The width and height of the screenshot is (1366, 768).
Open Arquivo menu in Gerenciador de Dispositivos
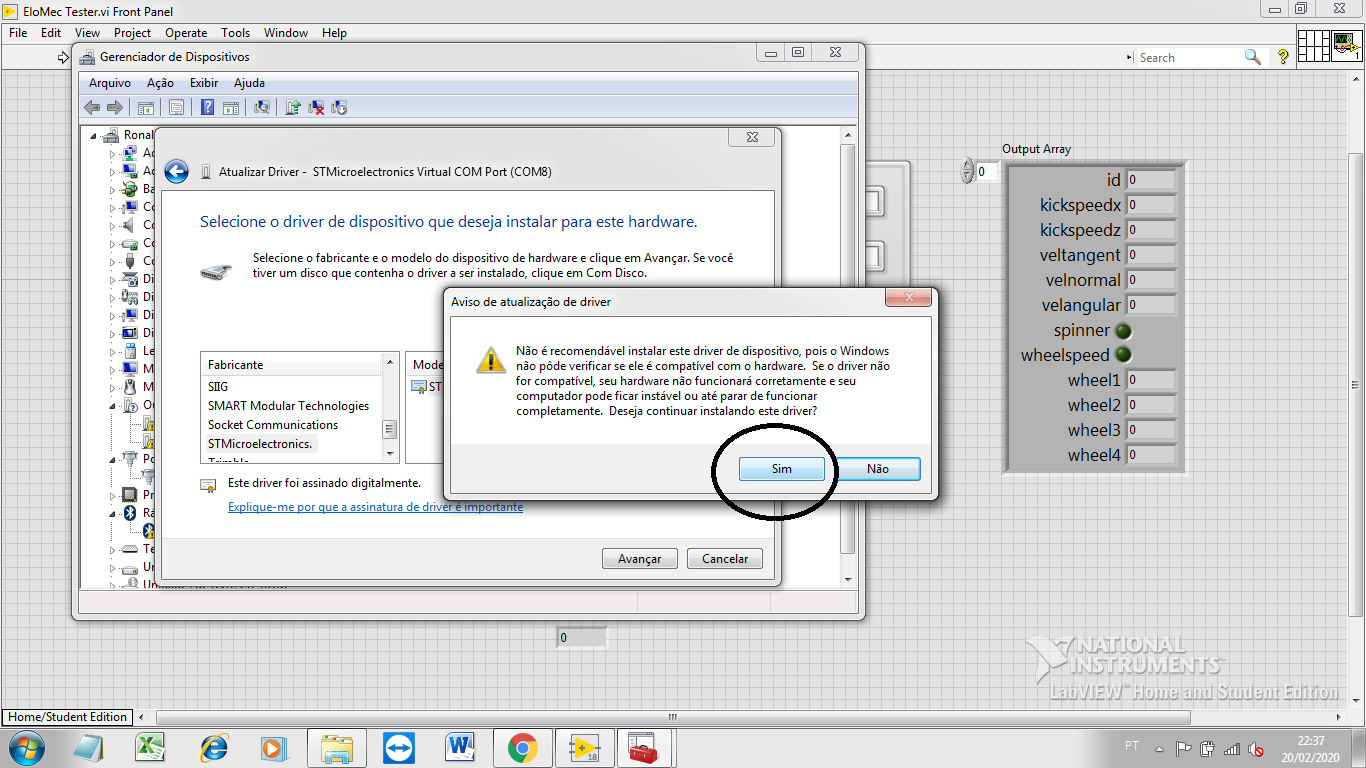tap(110, 83)
